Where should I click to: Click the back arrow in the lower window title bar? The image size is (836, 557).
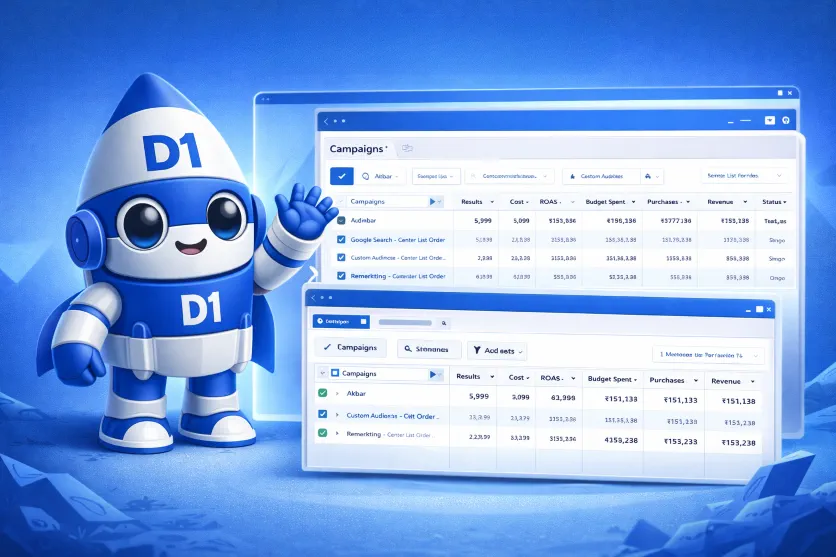pos(313,297)
